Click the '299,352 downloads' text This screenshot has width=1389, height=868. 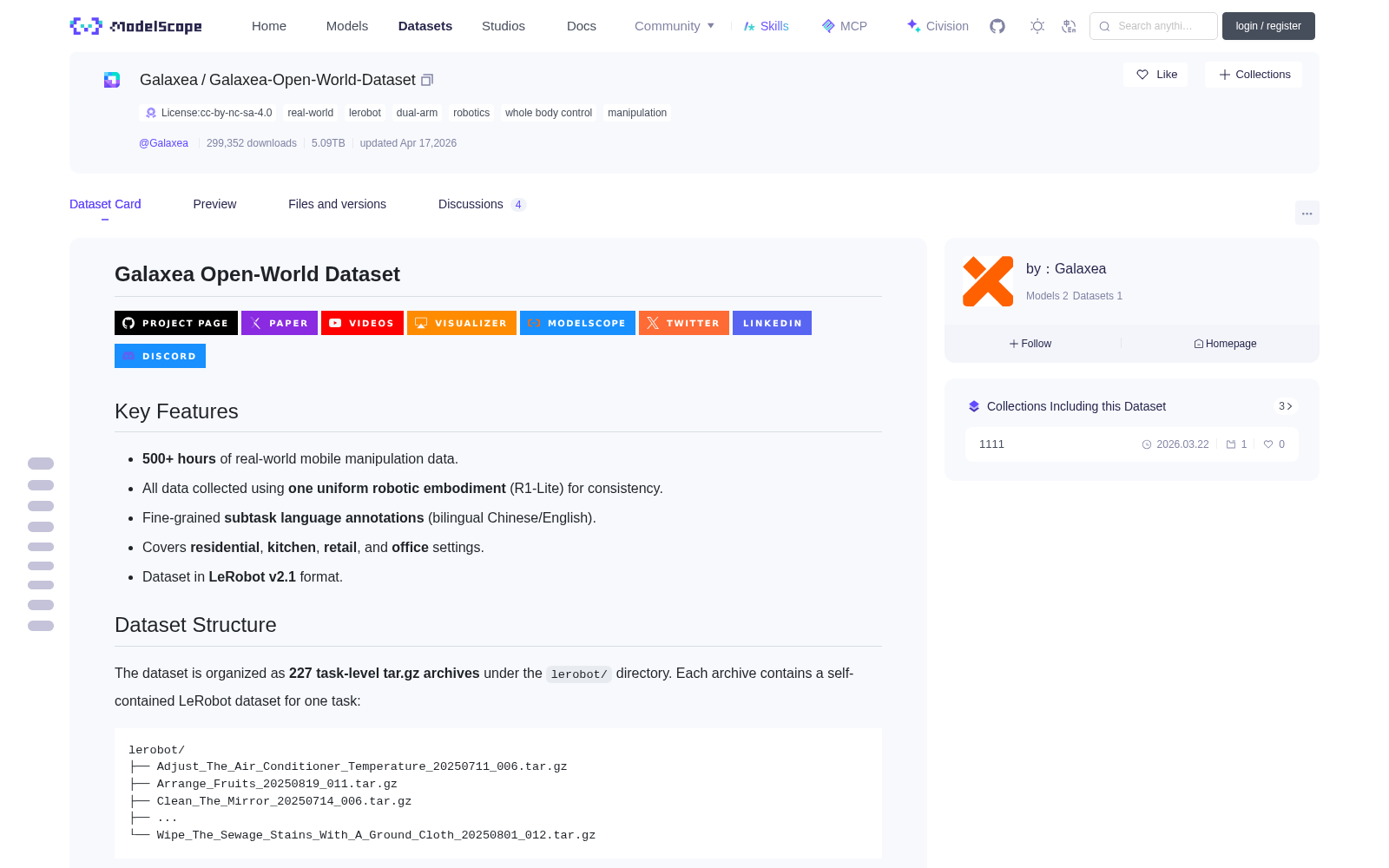252,143
